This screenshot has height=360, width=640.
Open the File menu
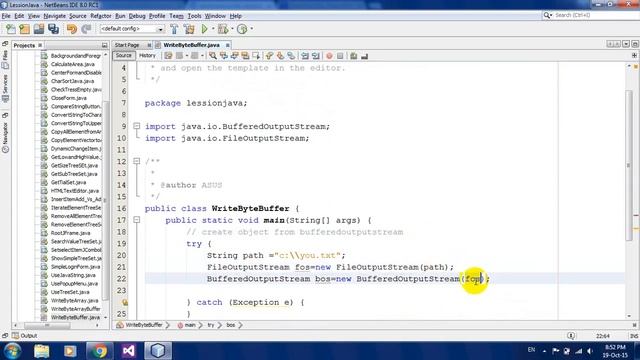pos(6,16)
